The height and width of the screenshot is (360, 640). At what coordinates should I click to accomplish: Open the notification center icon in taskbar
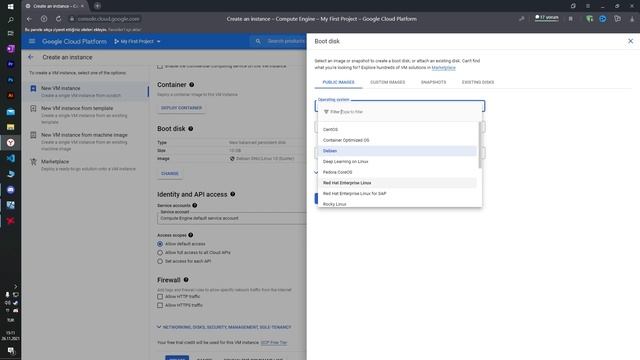[x=11, y=351]
